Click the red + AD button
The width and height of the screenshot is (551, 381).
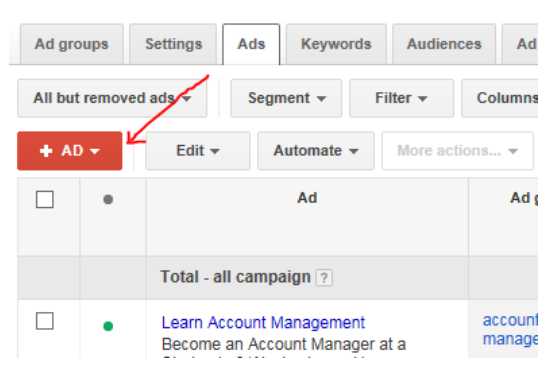tap(70, 151)
